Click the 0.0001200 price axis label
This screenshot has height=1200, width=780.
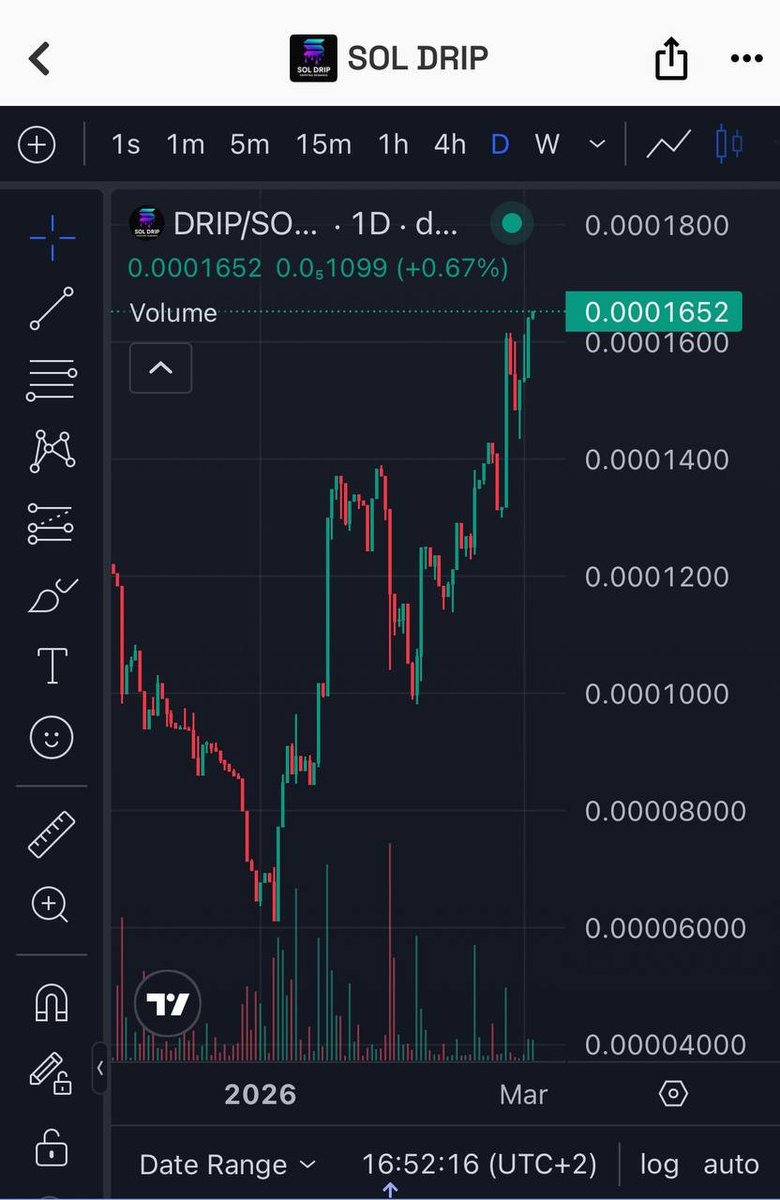click(657, 576)
